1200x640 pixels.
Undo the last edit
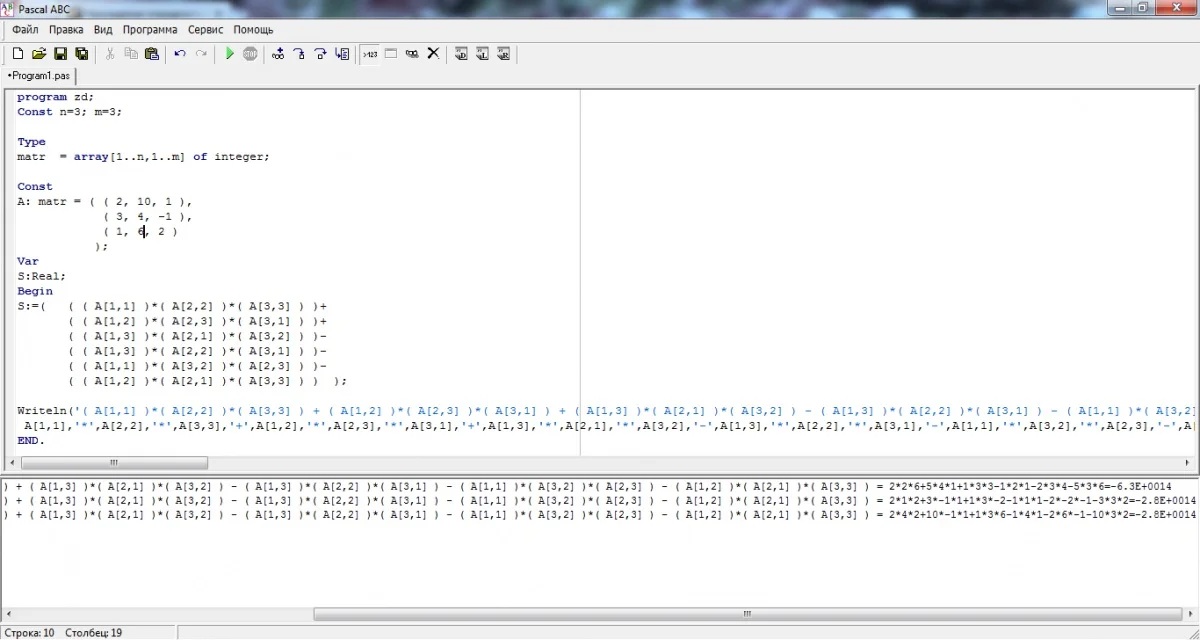[x=180, y=54]
